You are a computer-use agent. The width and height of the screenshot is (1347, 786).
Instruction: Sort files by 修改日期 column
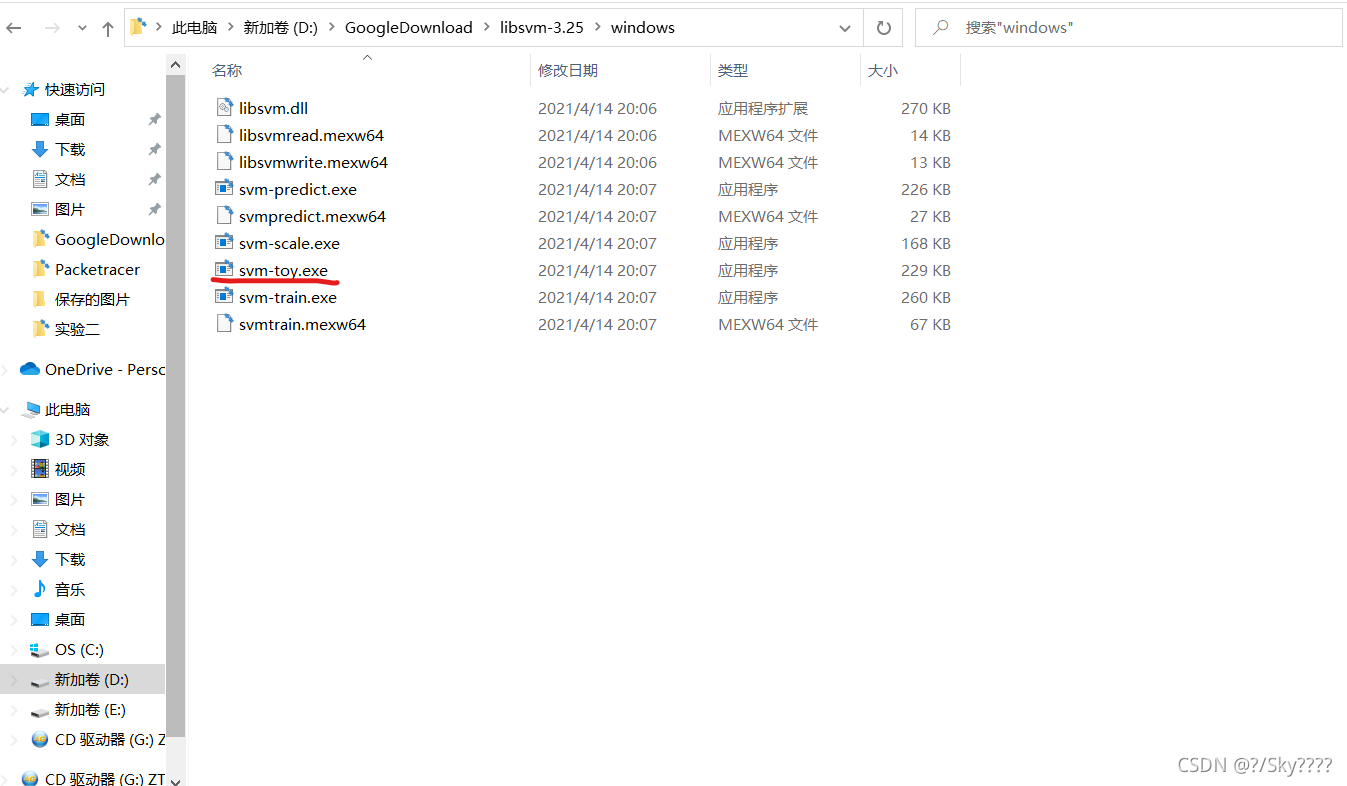[x=568, y=70]
